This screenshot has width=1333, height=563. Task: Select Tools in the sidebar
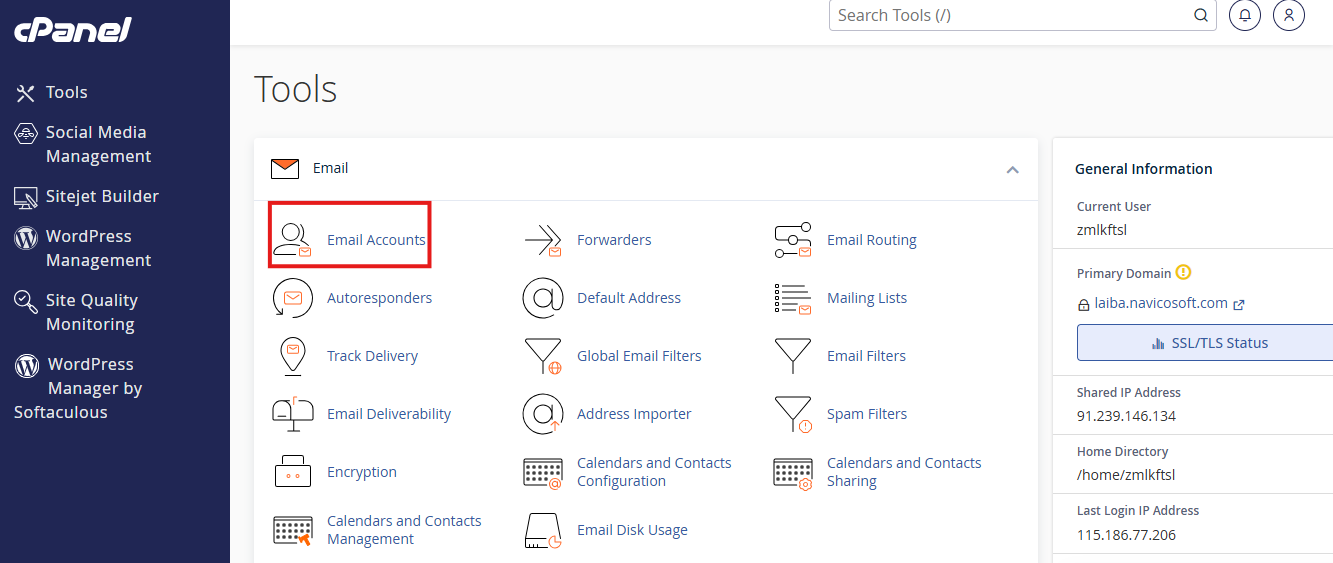(x=66, y=92)
